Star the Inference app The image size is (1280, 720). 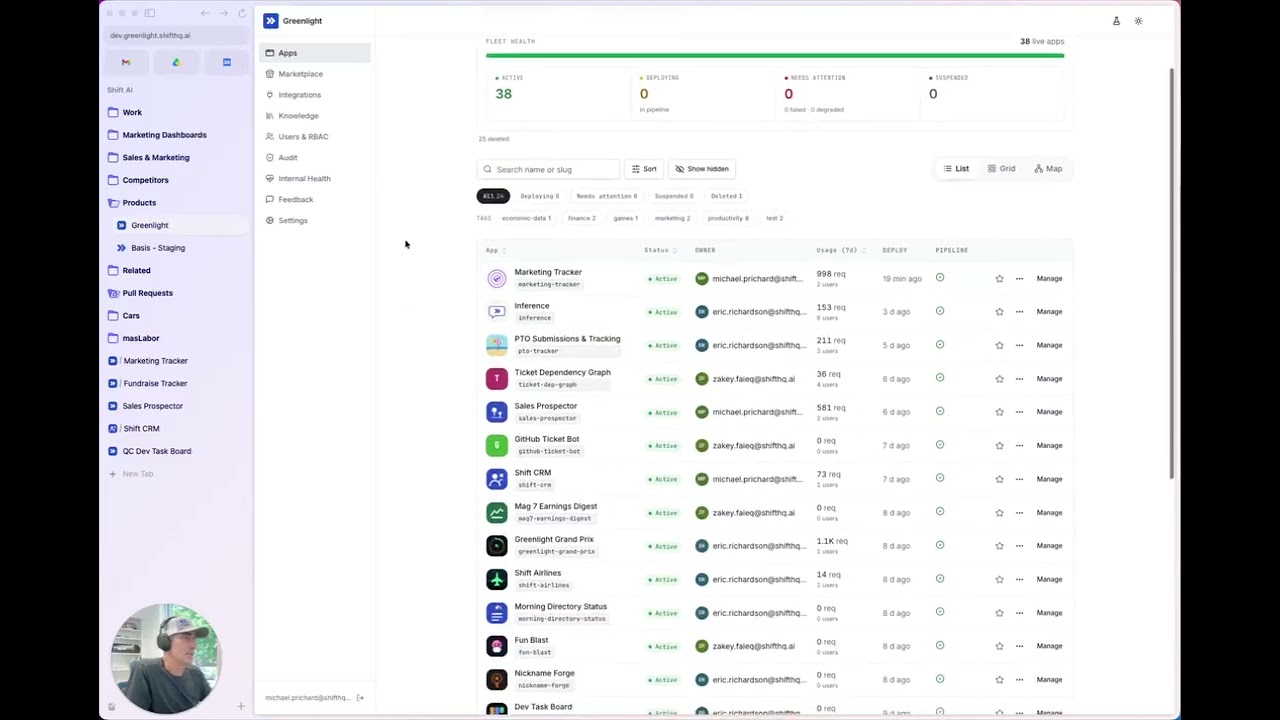pyautogui.click(x=999, y=312)
